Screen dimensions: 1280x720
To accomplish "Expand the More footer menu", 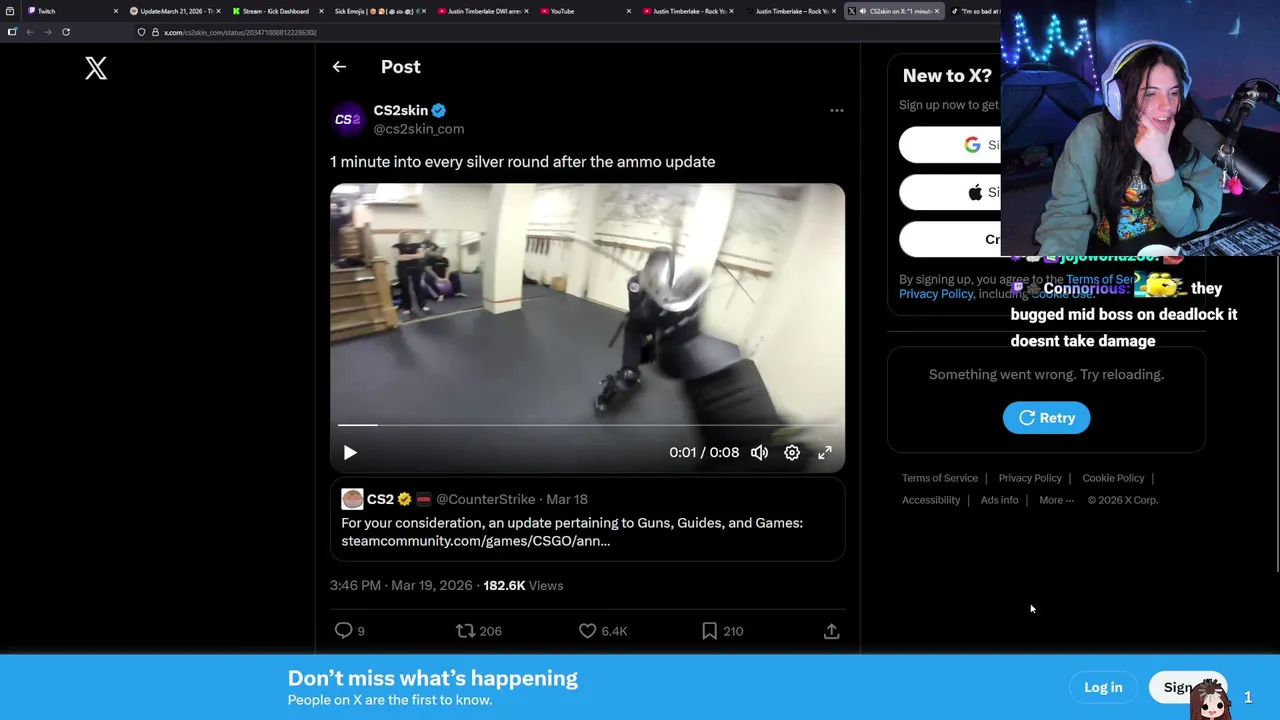I will [x=1056, y=500].
